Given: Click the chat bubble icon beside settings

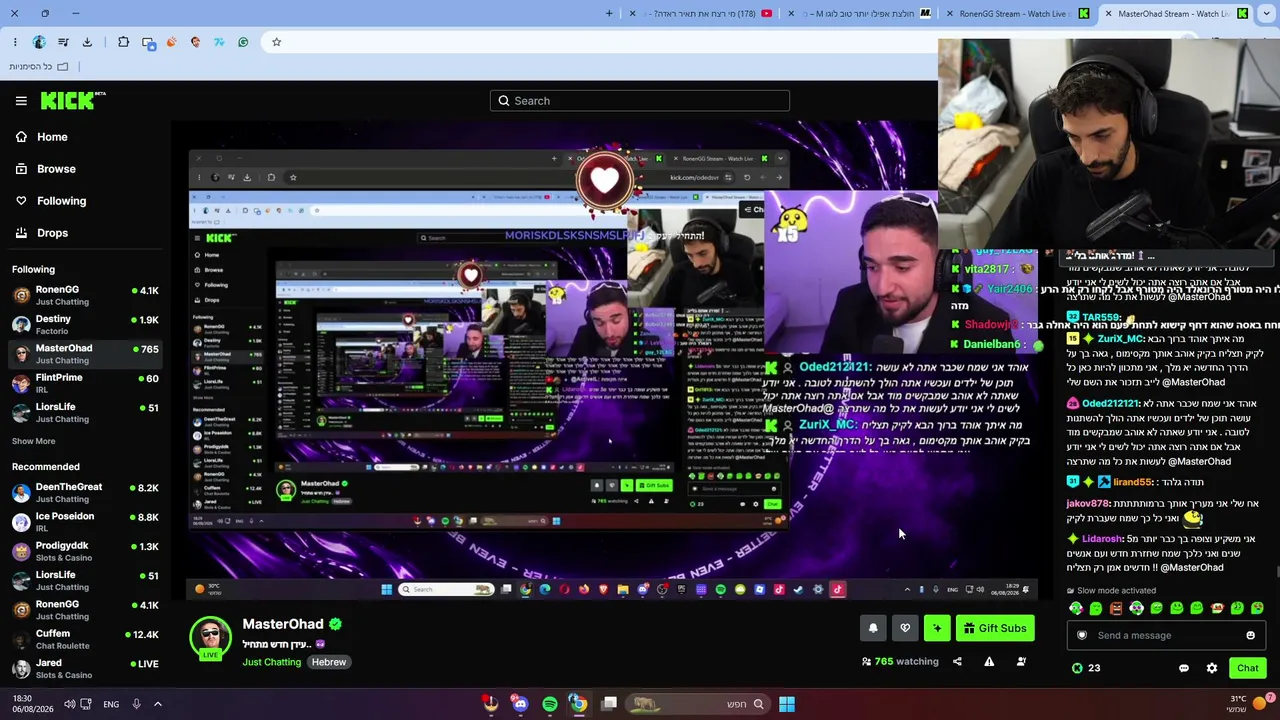Looking at the screenshot, I should click(x=1184, y=668).
